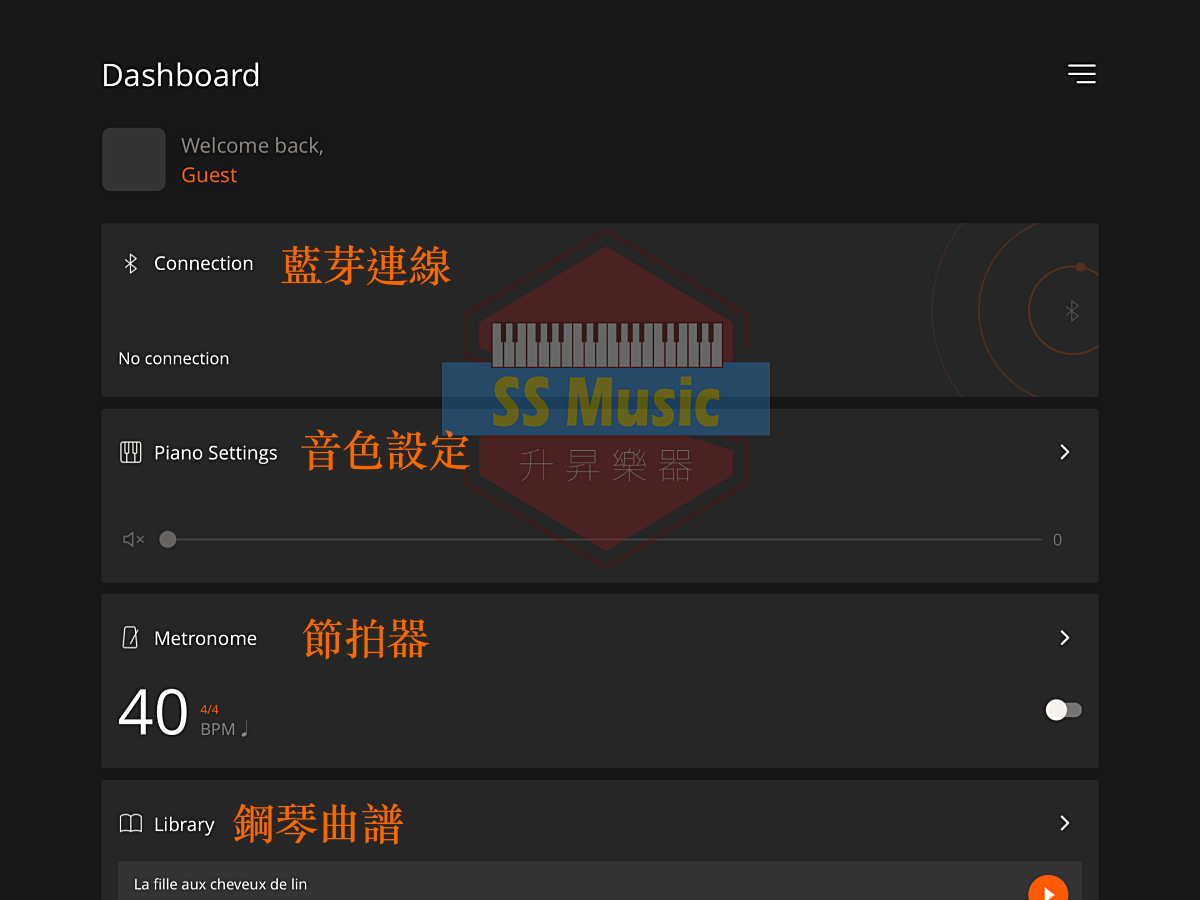
Task: Click the guest profile avatar thumbnail
Action: pos(134,159)
